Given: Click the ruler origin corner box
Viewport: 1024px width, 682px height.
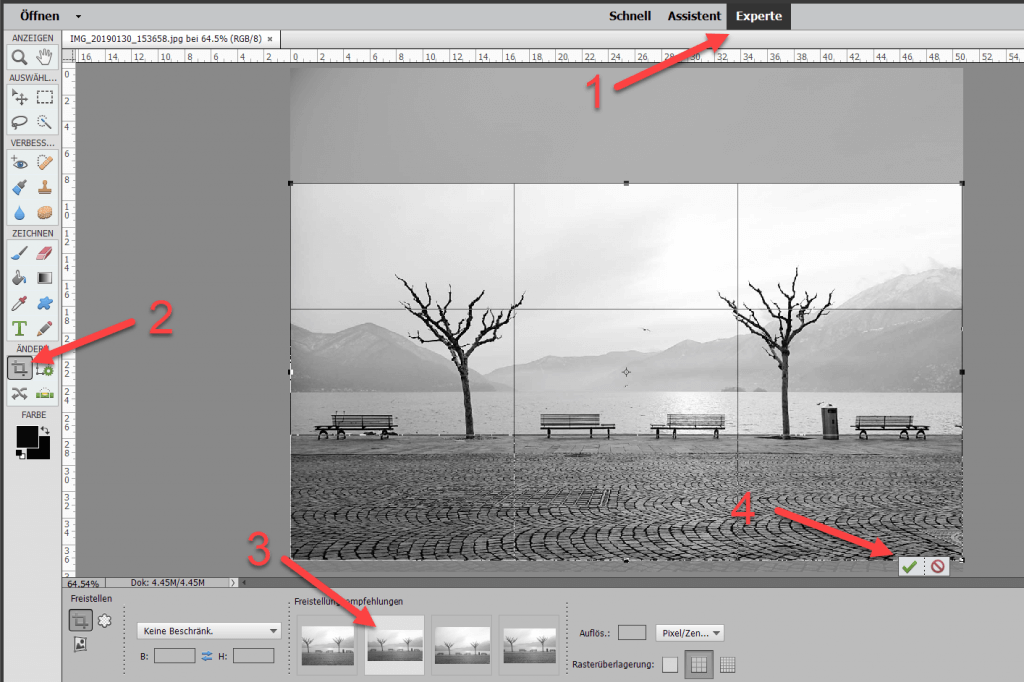Looking at the screenshot, I should [69, 56].
